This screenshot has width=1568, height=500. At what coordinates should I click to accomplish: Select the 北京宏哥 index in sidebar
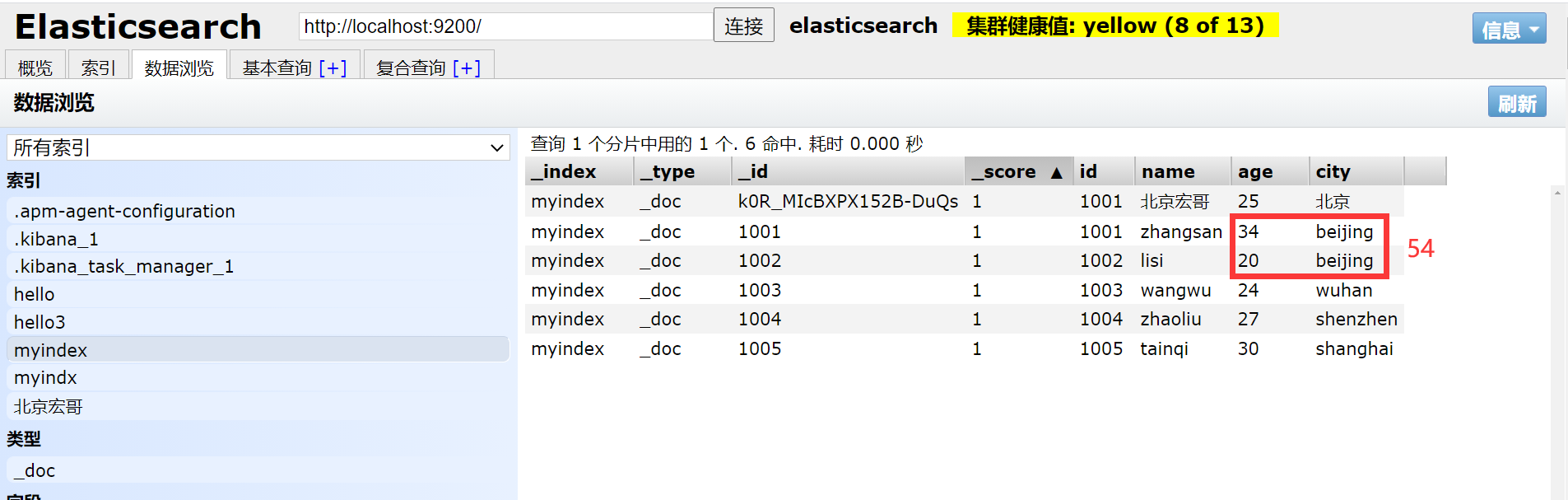258,406
